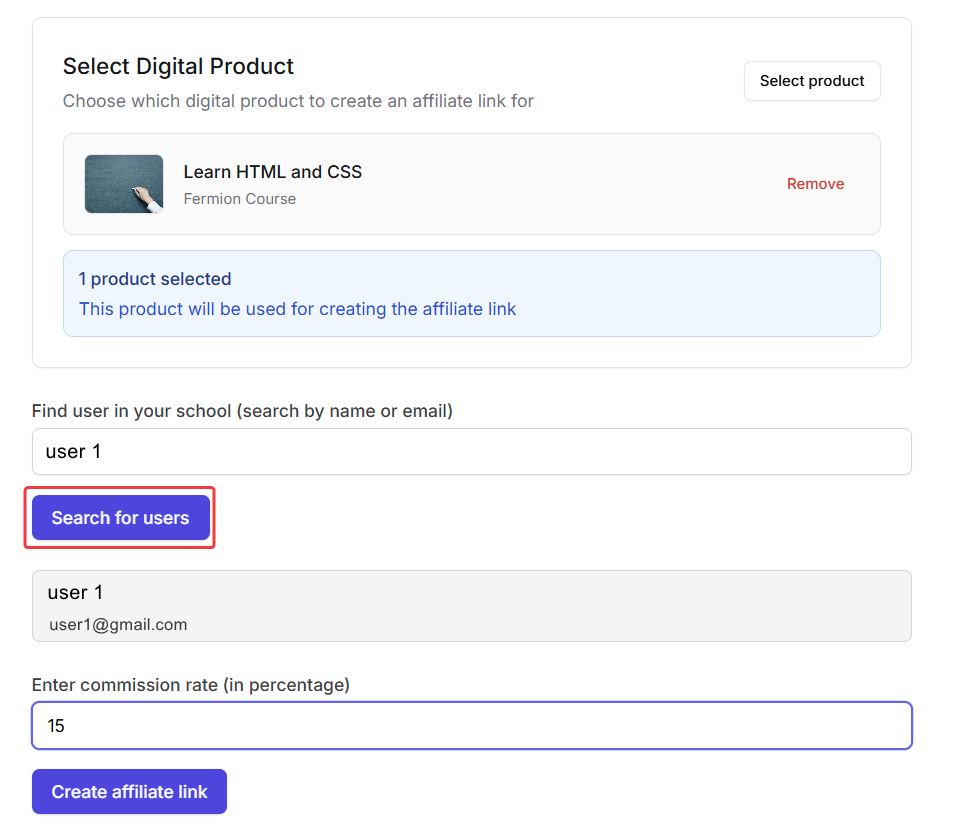Focus the commission rate input field

[471, 725]
